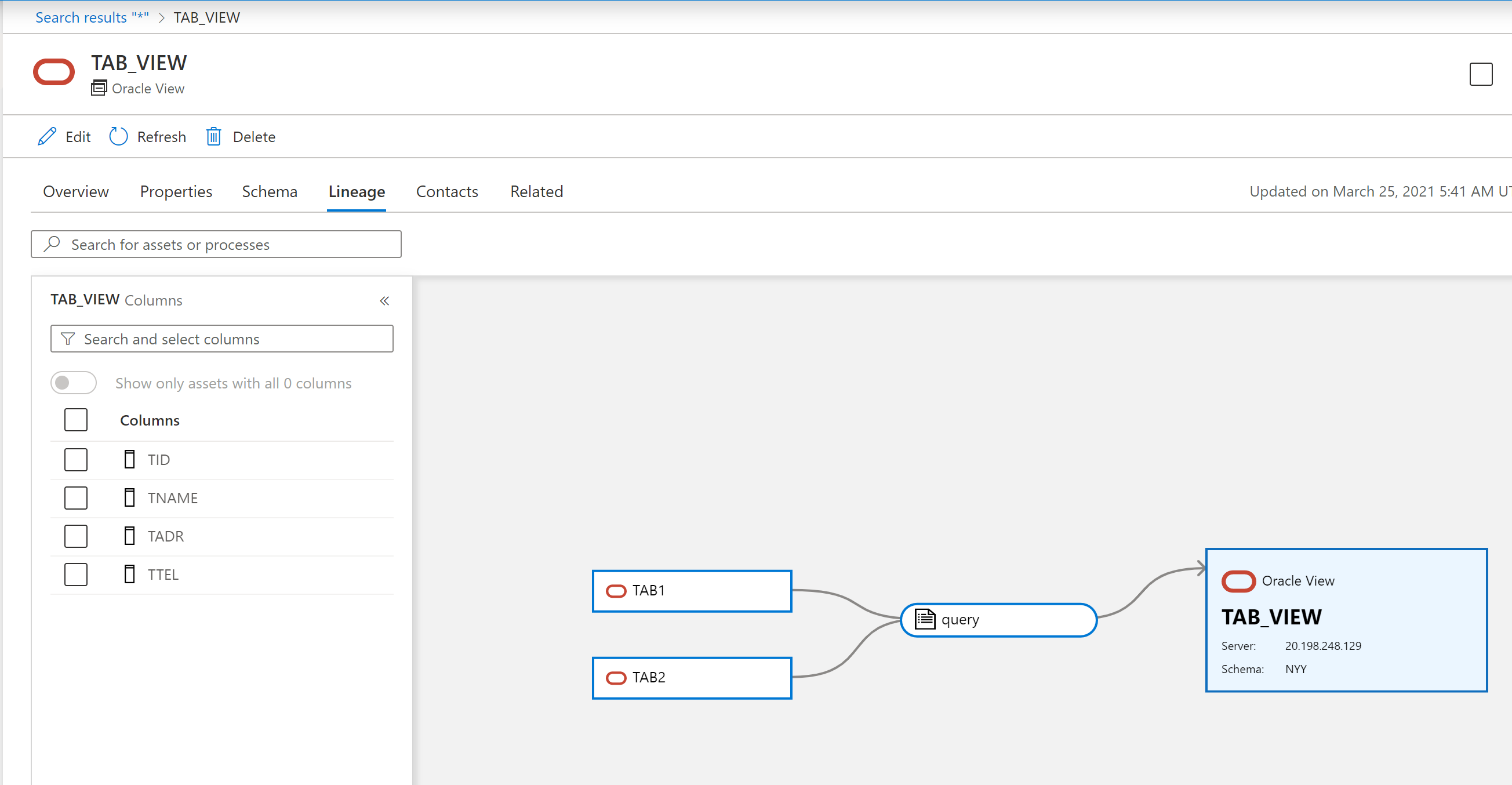Screen dimensions: 1512x785
Task: Toggle the TNAME column checkbox
Action: point(77,497)
